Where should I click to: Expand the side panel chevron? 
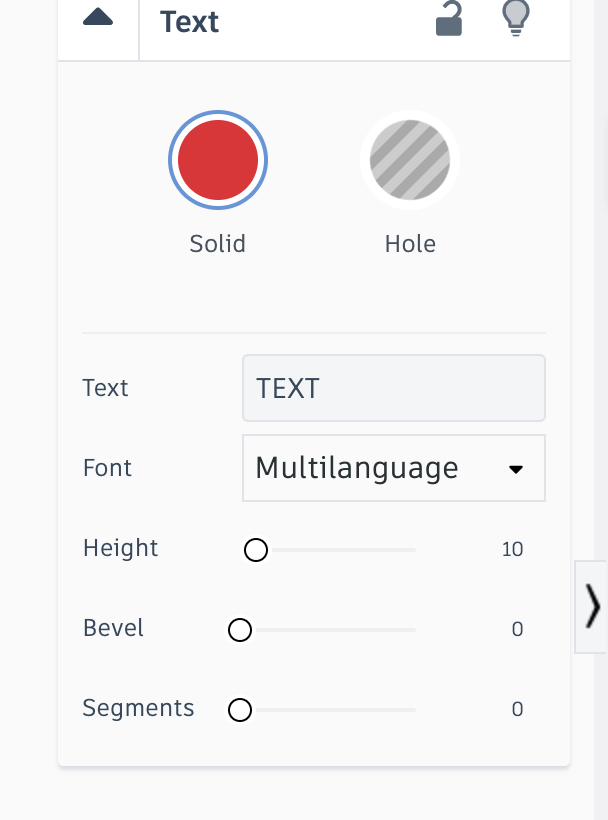(x=593, y=606)
